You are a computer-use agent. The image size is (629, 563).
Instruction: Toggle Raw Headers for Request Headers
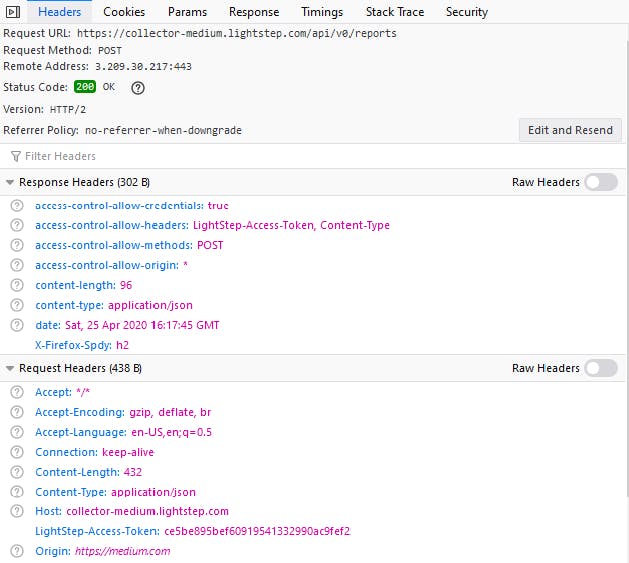click(601, 368)
